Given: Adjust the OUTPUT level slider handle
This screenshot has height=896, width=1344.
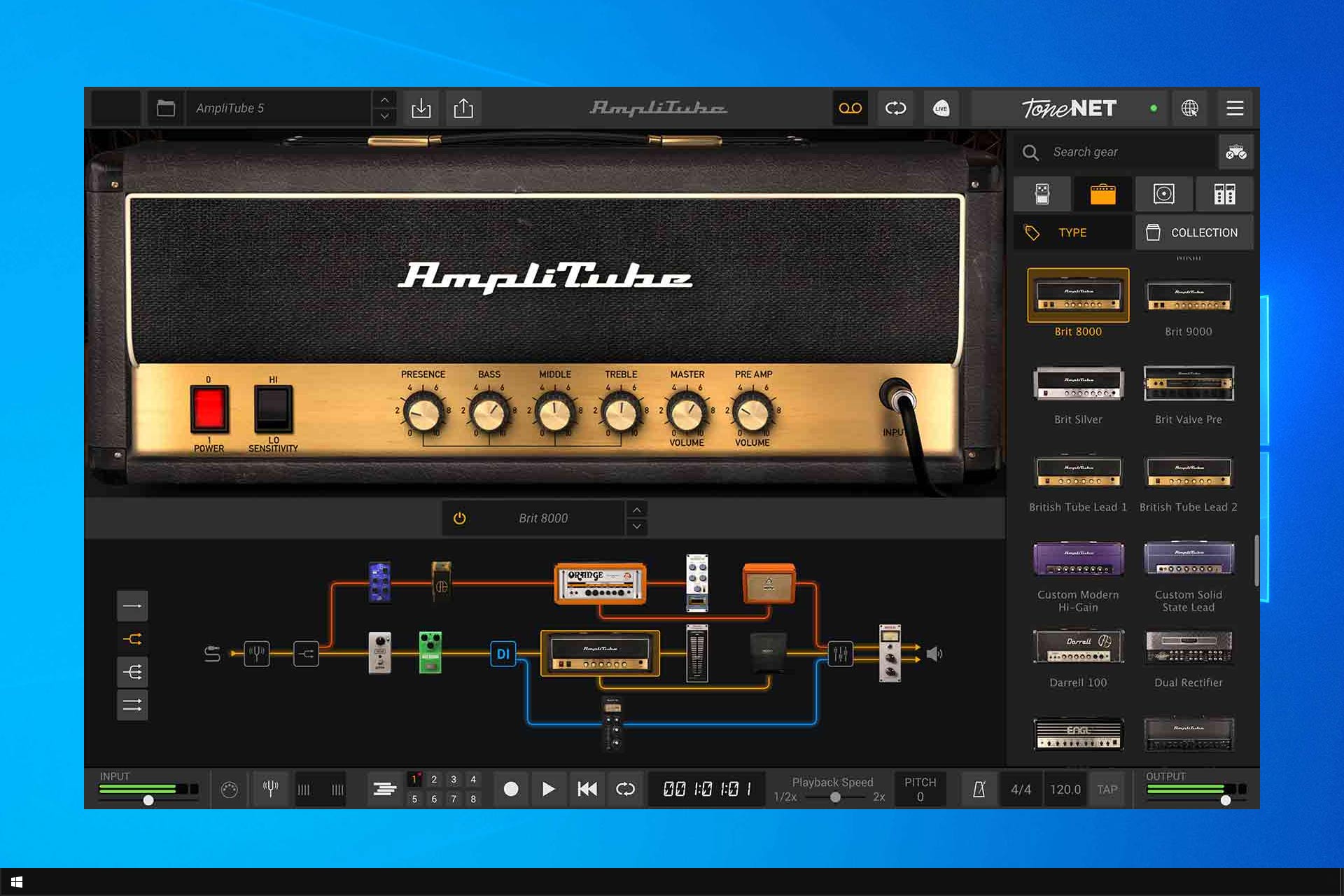Looking at the screenshot, I should point(1225,800).
